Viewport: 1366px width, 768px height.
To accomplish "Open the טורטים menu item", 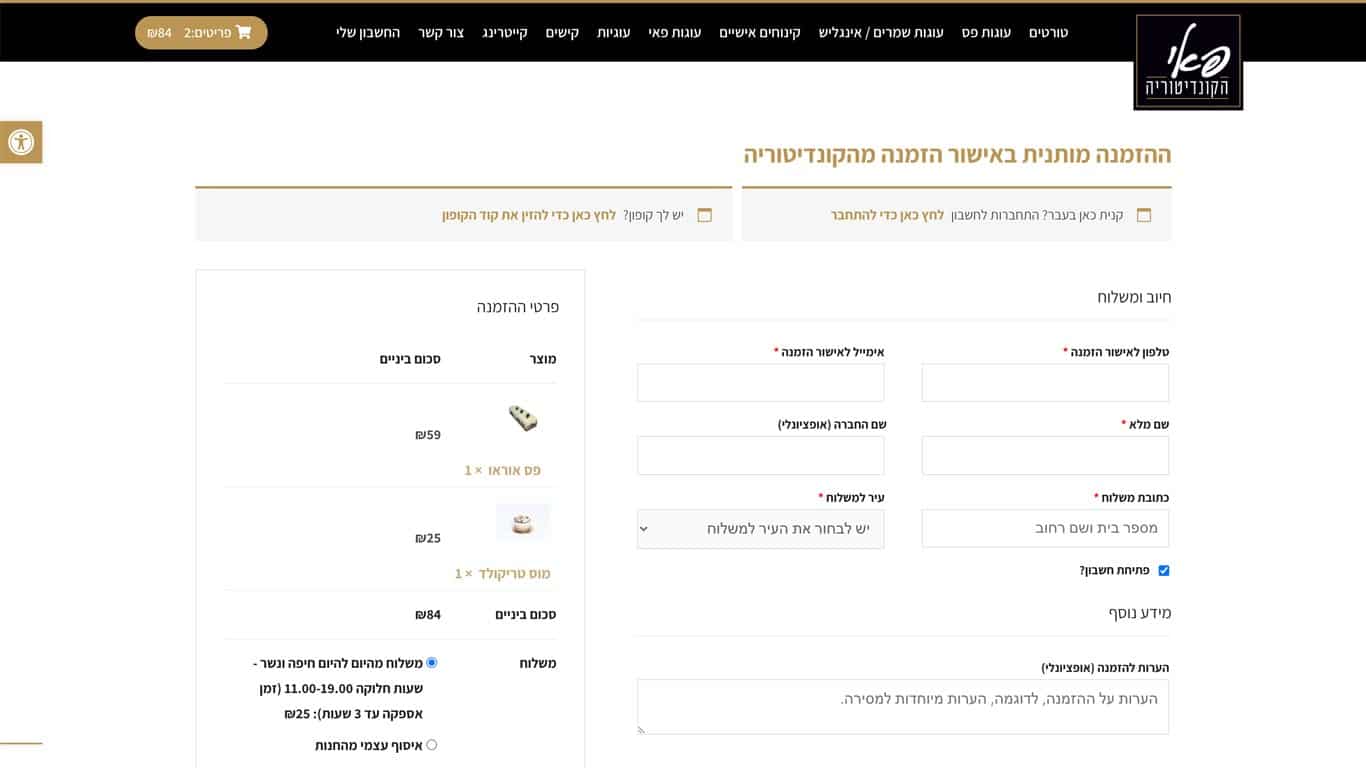I will (1048, 32).
